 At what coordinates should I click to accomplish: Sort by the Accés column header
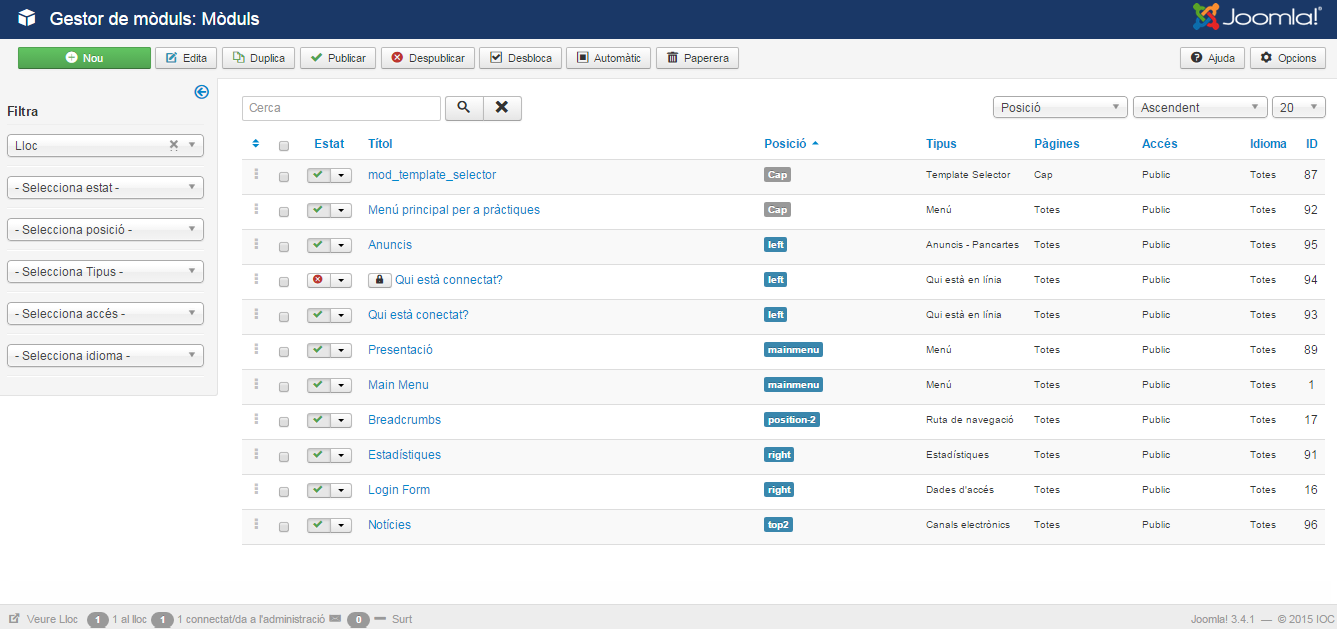[x=1159, y=144]
